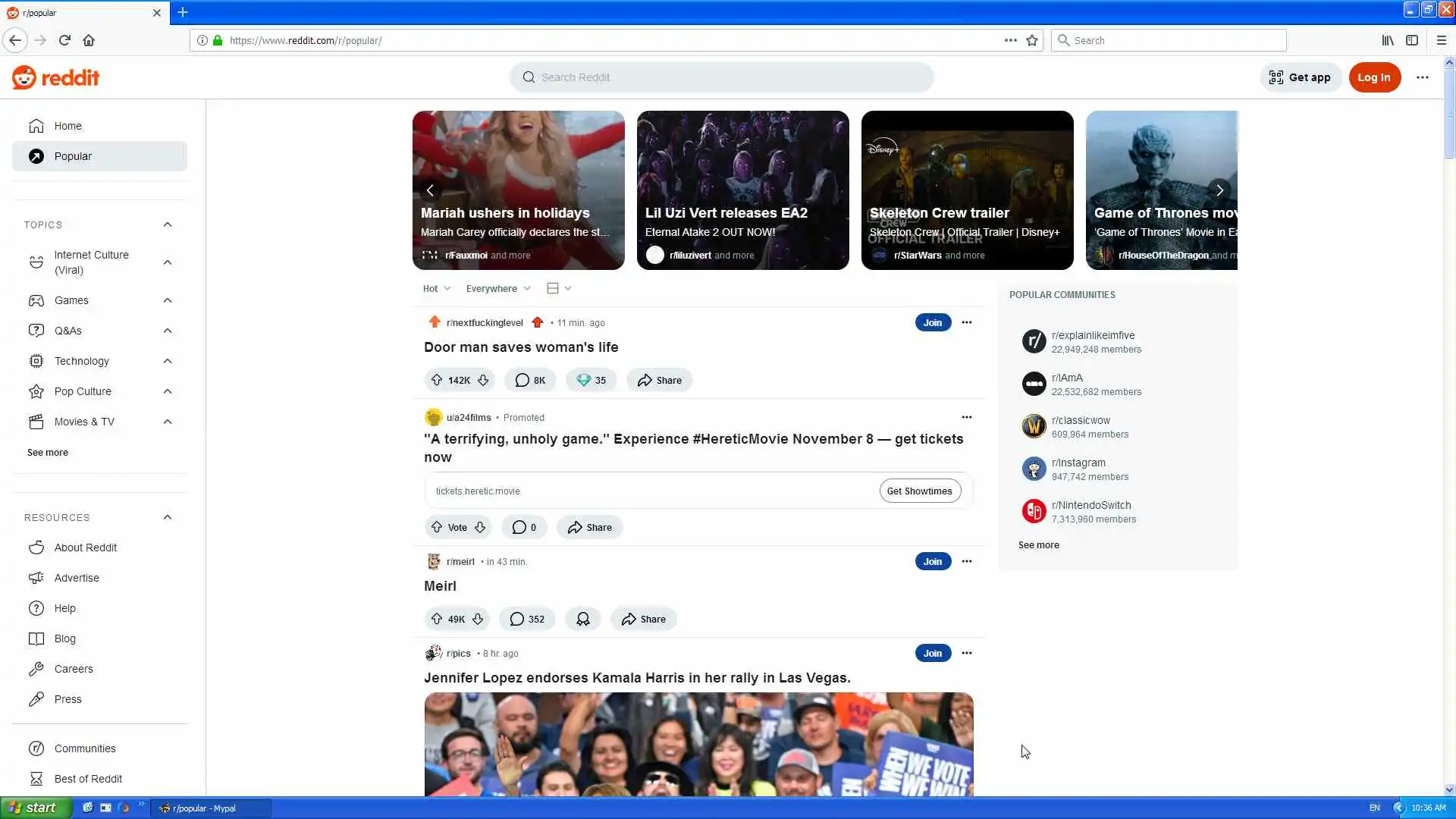The width and height of the screenshot is (1456, 819).
Task: Click the award icon on the Meirl post
Action: click(x=582, y=619)
